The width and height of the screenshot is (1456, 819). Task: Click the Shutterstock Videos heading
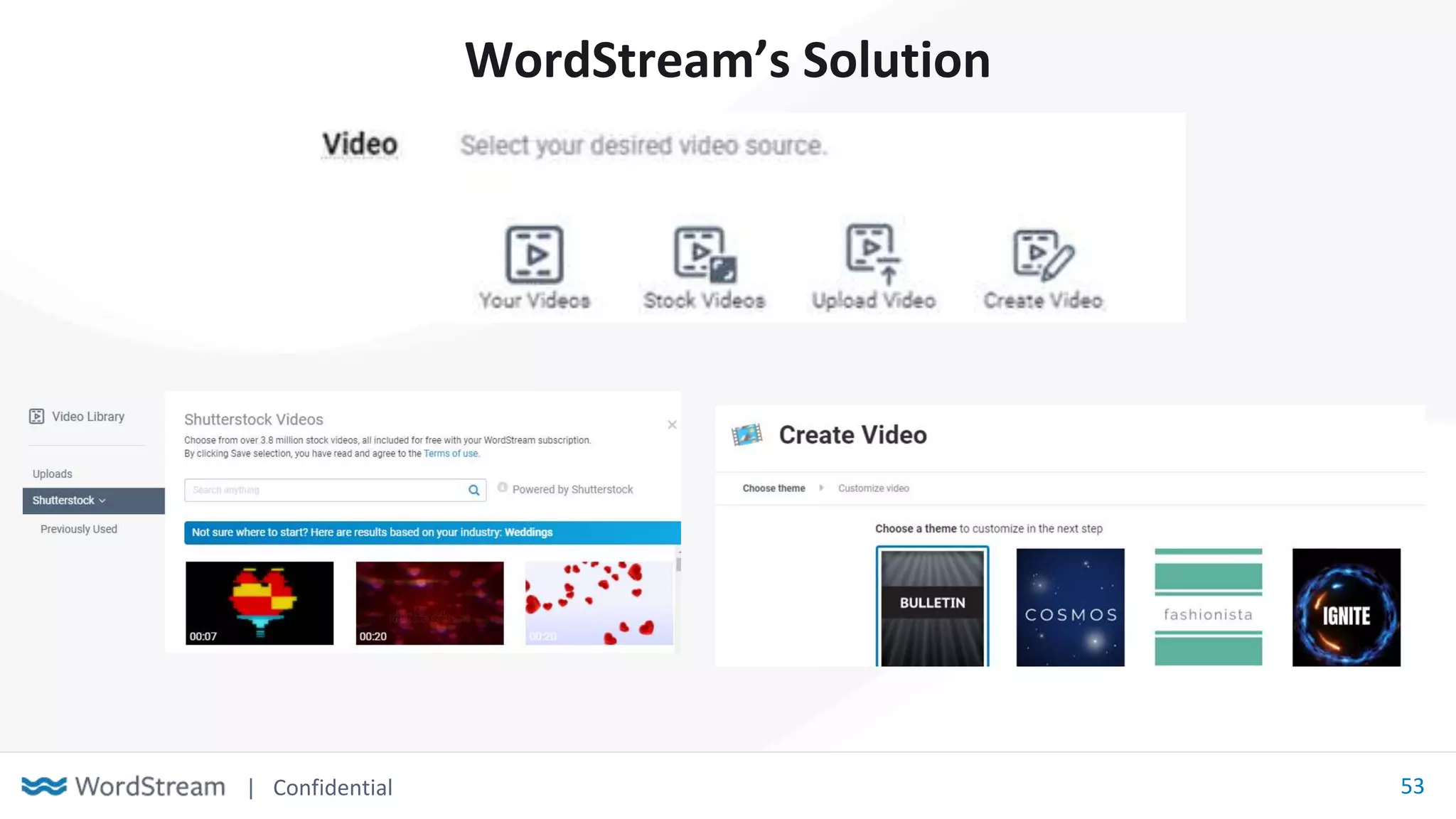(x=254, y=419)
